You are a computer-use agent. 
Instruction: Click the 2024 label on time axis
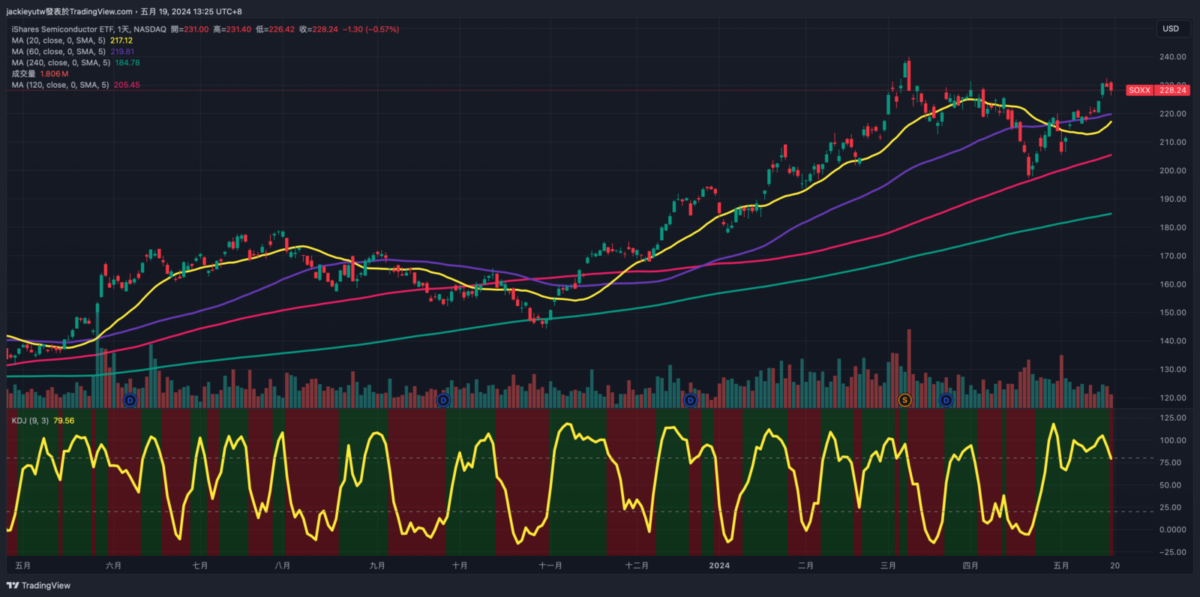(719, 565)
